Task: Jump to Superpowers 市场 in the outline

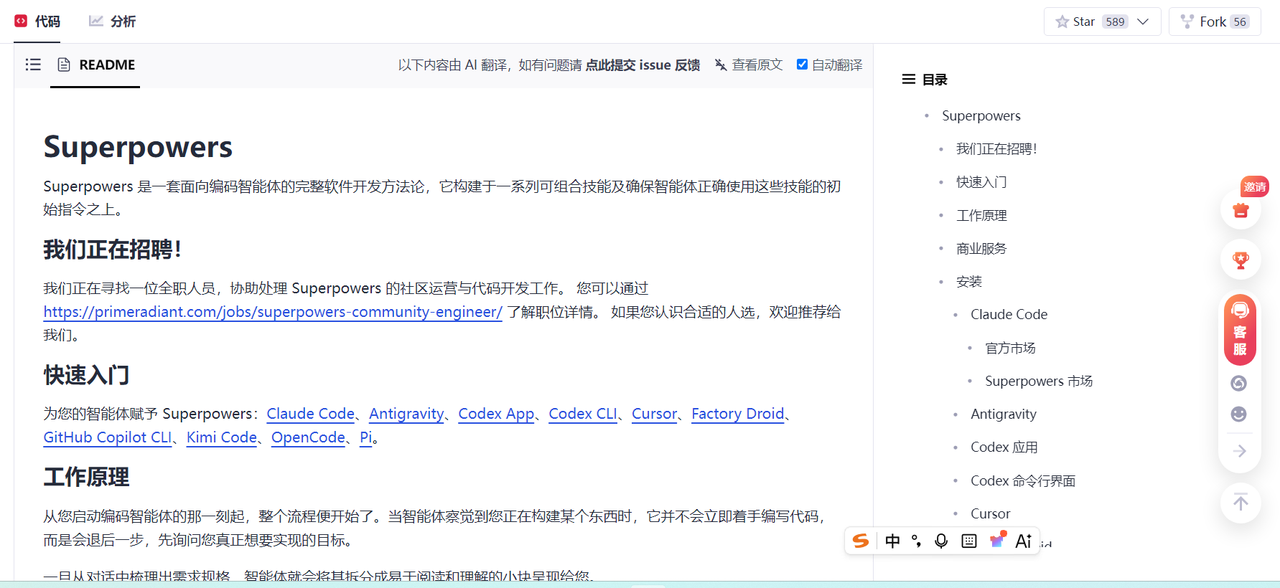Action: coord(1039,381)
